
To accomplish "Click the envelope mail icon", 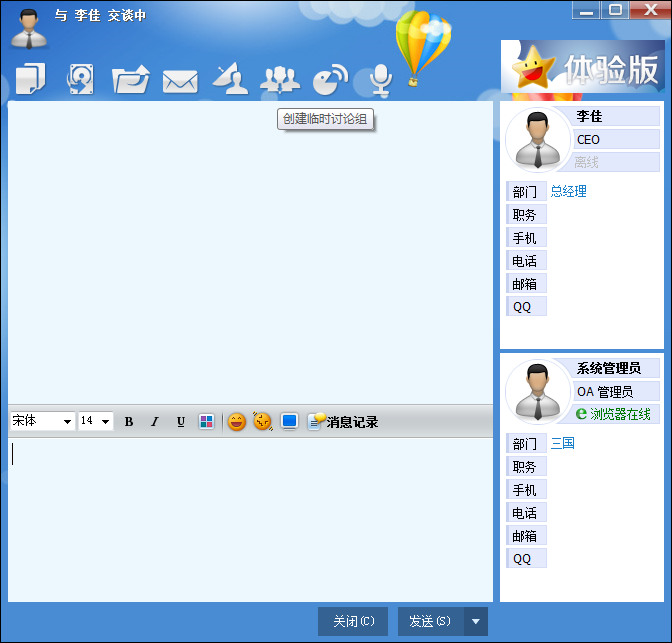I will pyautogui.click(x=180, y=80).
